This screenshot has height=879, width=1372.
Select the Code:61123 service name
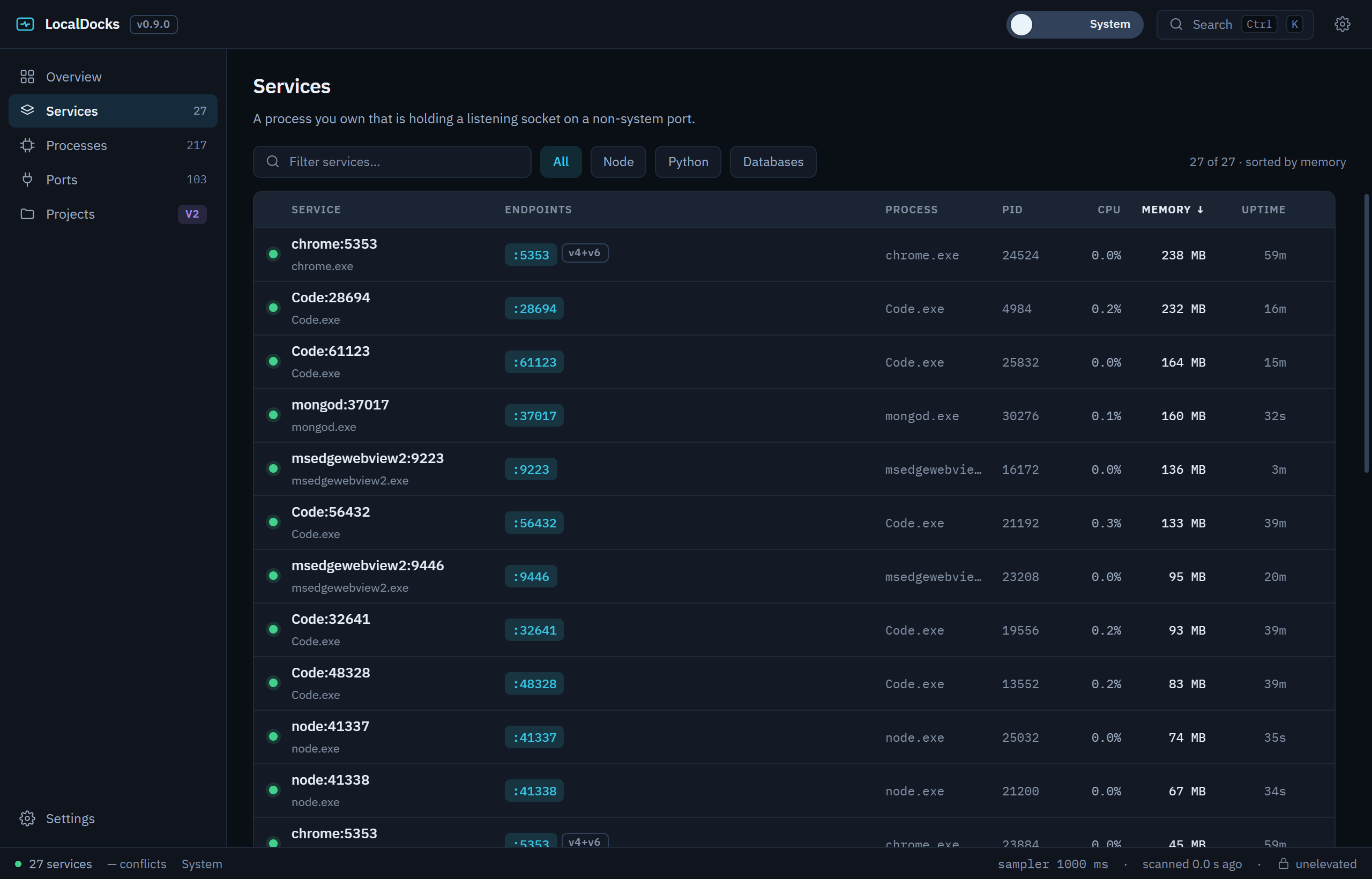(331, 351)
